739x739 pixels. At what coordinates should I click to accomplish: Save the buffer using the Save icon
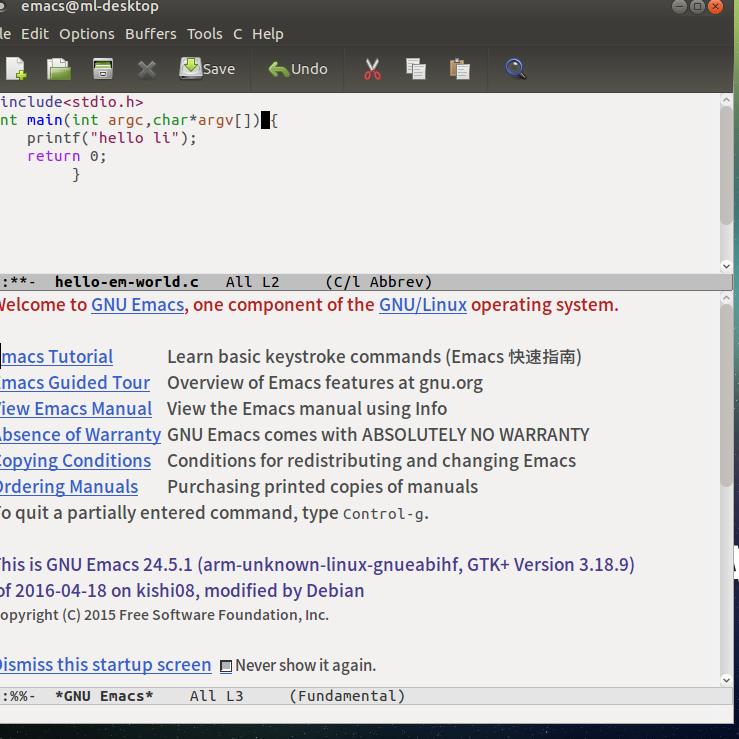(207, 69)
